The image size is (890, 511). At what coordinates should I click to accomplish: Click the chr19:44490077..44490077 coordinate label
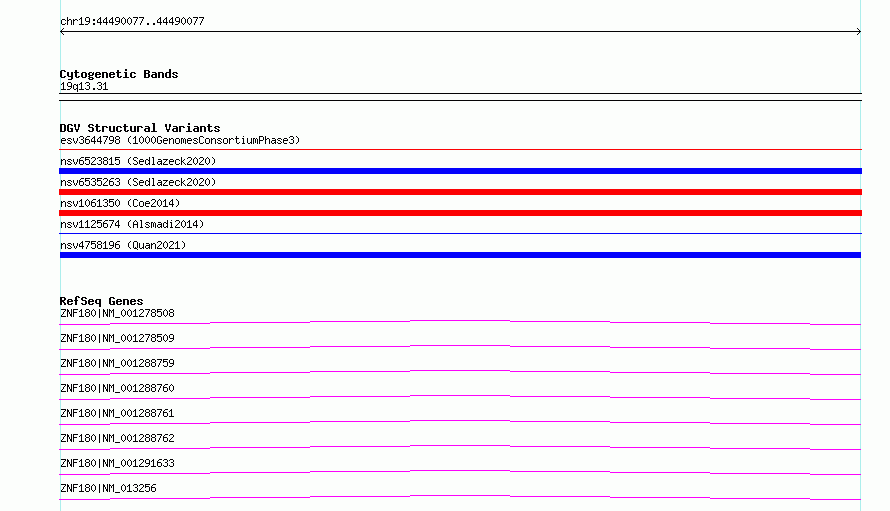[x=132, y=22]
